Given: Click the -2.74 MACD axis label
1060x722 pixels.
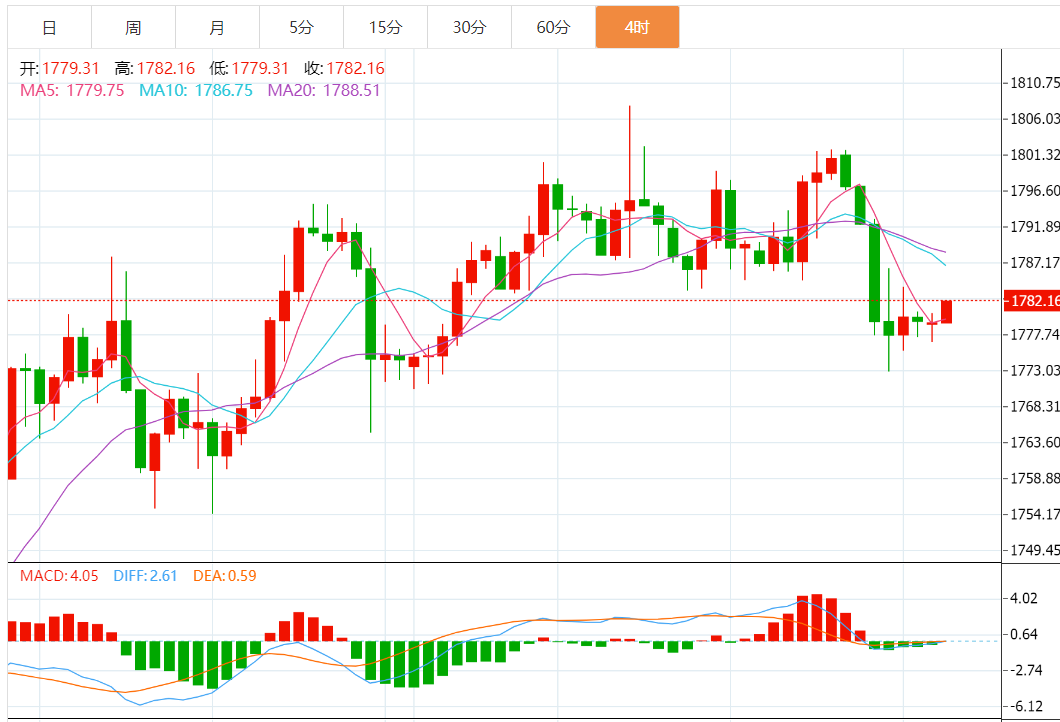Looking at the screenshot, I should [1026, 670].
